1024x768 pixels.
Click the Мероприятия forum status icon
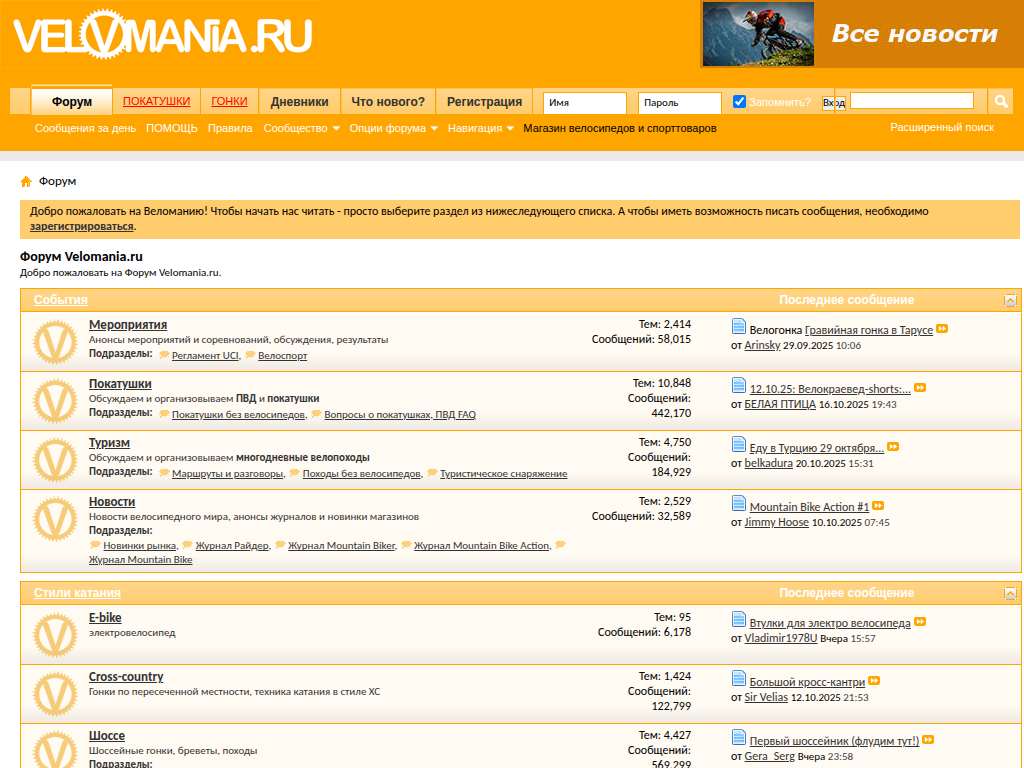click(x=54, y=342)
